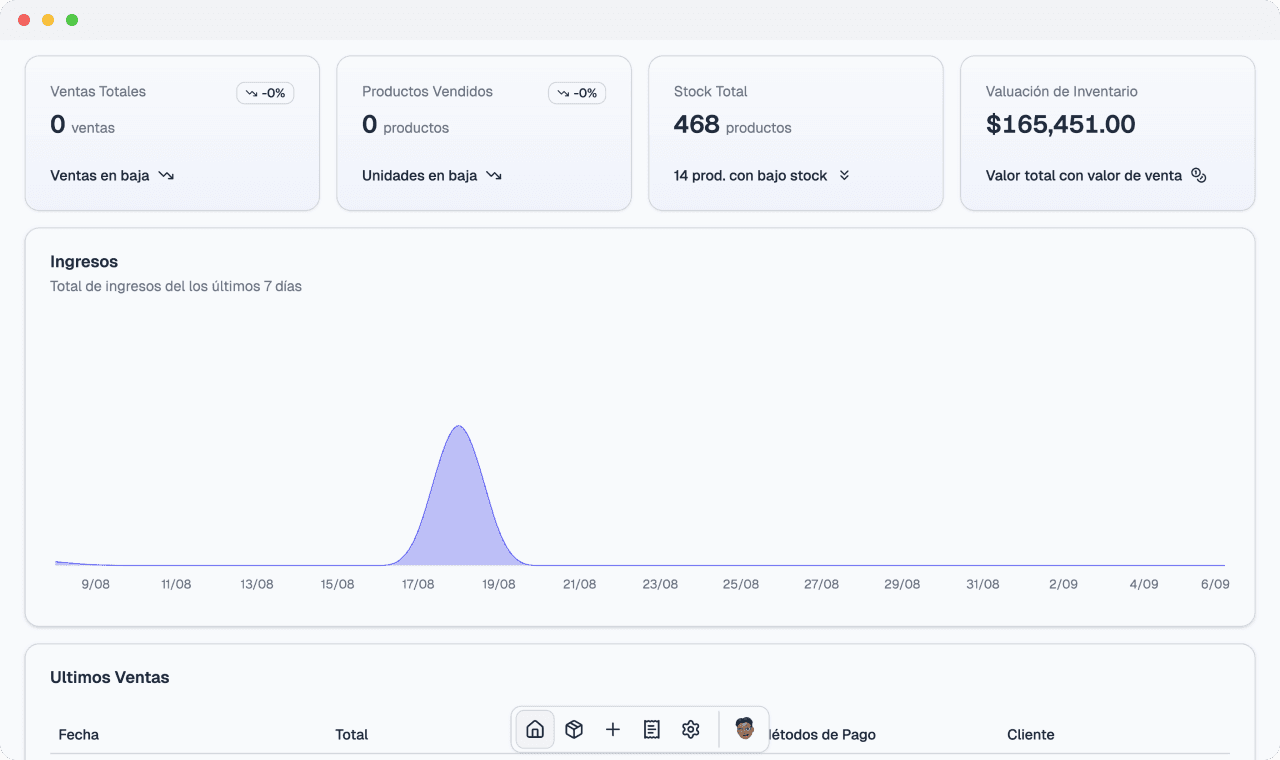Click trend-down icon beside Ventas en baja

pos(166,175)
